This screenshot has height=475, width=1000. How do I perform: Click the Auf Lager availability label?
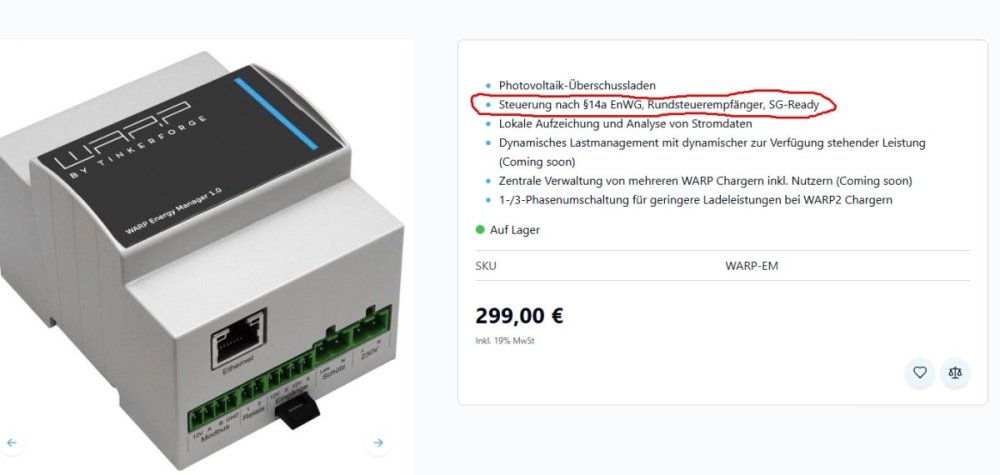click(515, 230)
